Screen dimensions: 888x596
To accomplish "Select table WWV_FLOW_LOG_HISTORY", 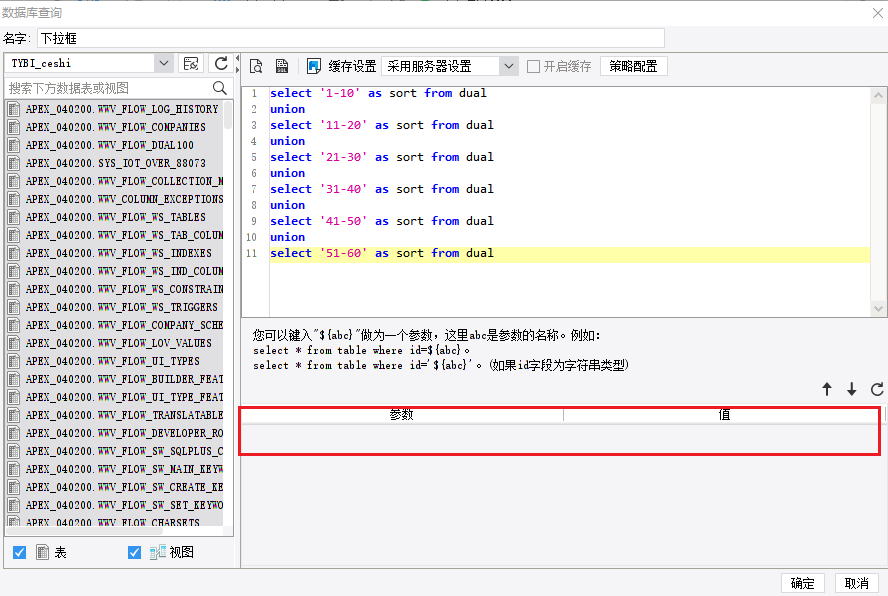I will (x=122, y=109).
